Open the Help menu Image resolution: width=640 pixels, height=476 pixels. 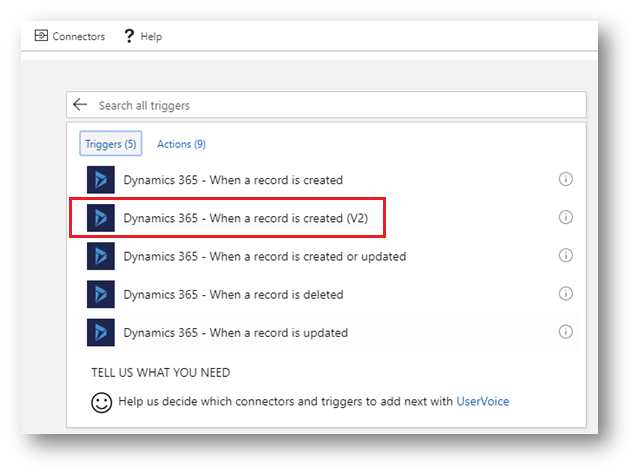pyautogui.click(x=142, y=36)
